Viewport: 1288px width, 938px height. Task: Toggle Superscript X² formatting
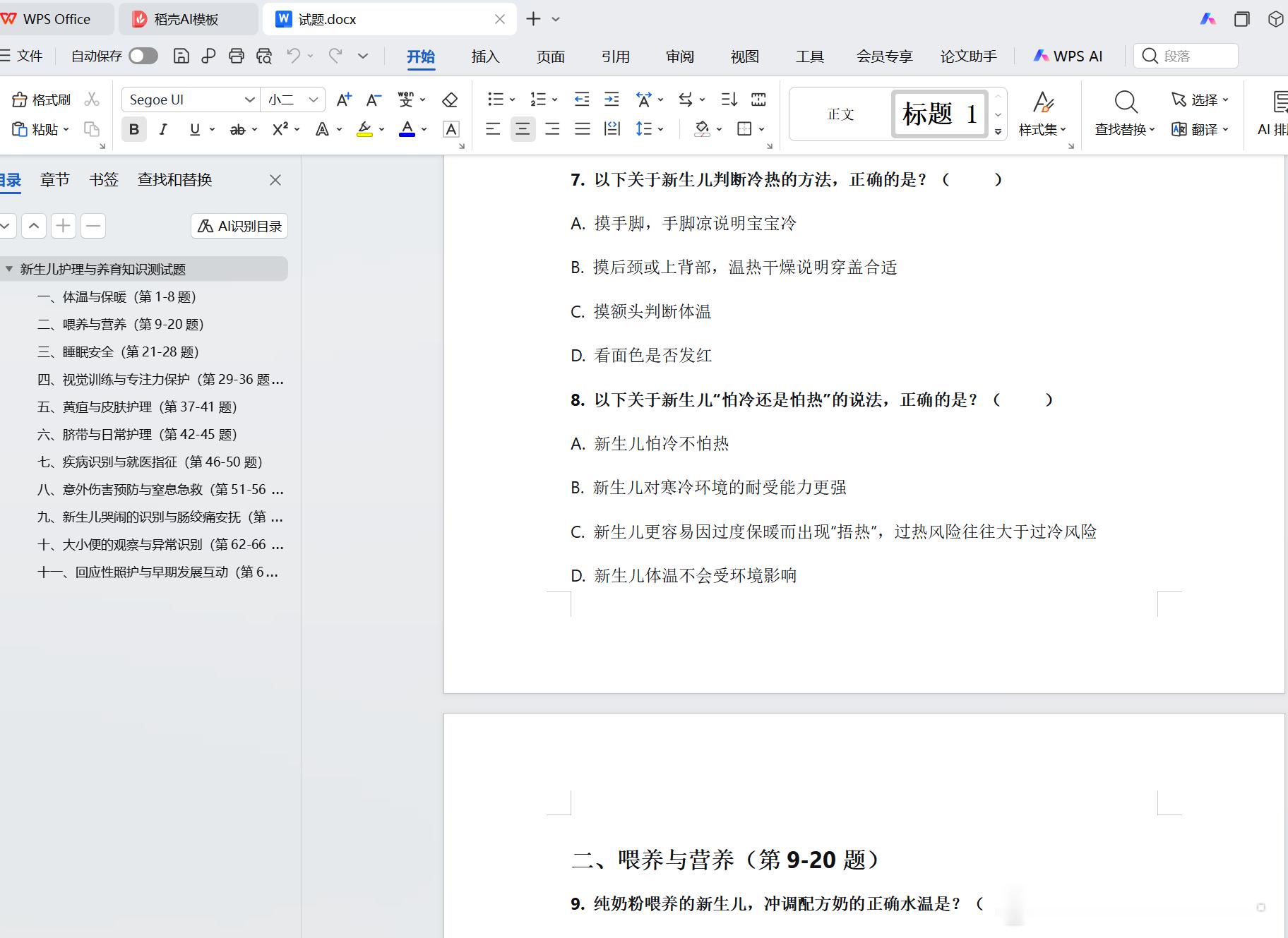[x=280, y=129]
